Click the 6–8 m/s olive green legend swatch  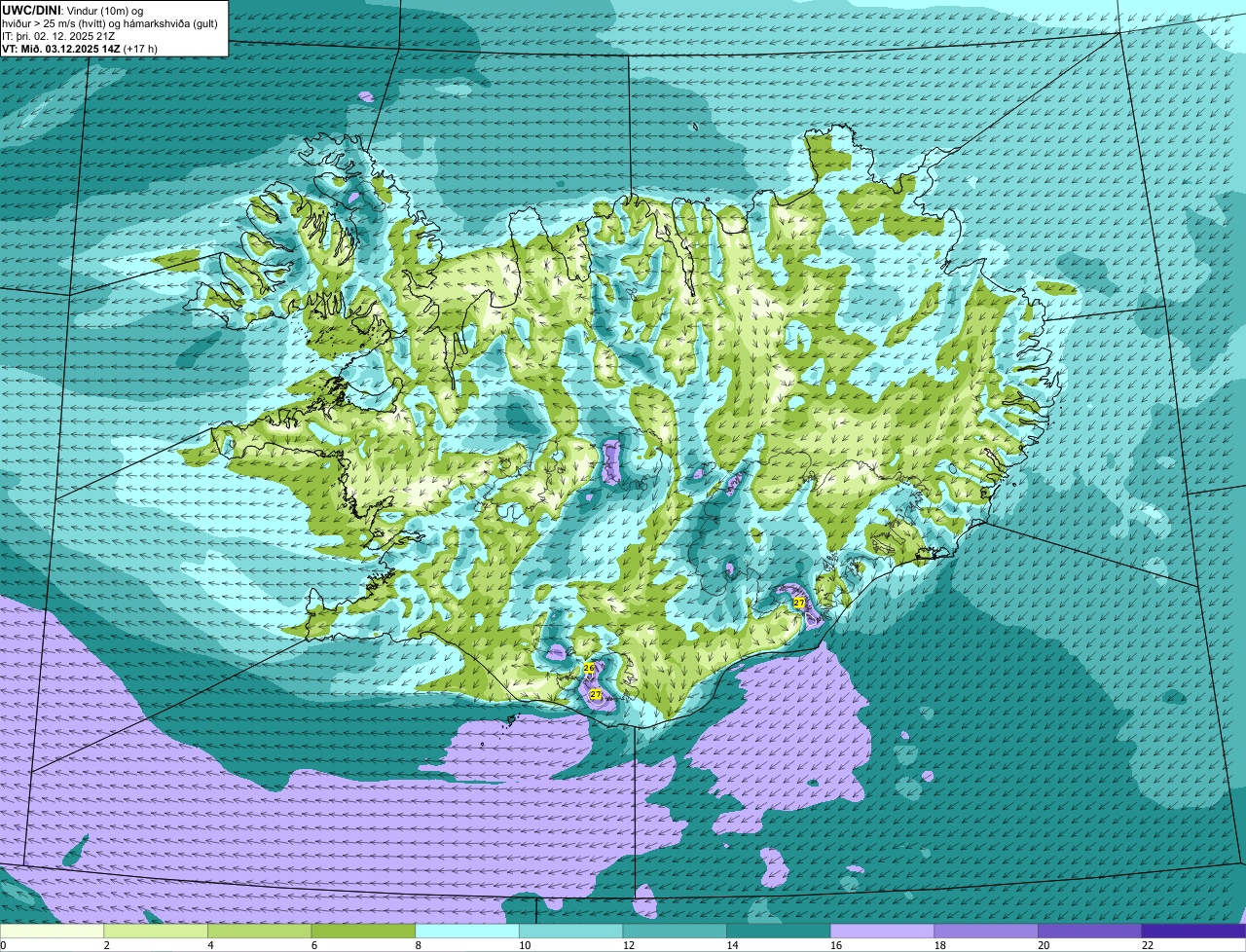click(x=363, y=931)
